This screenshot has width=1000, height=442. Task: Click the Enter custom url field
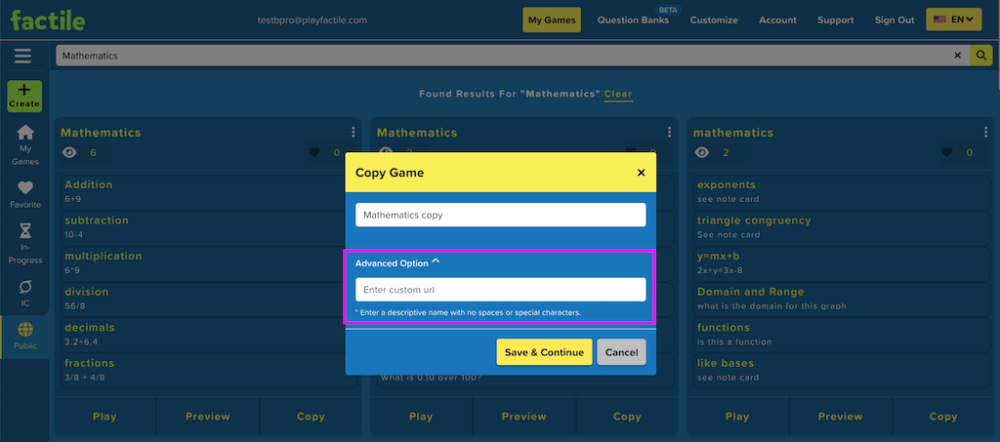501,290
